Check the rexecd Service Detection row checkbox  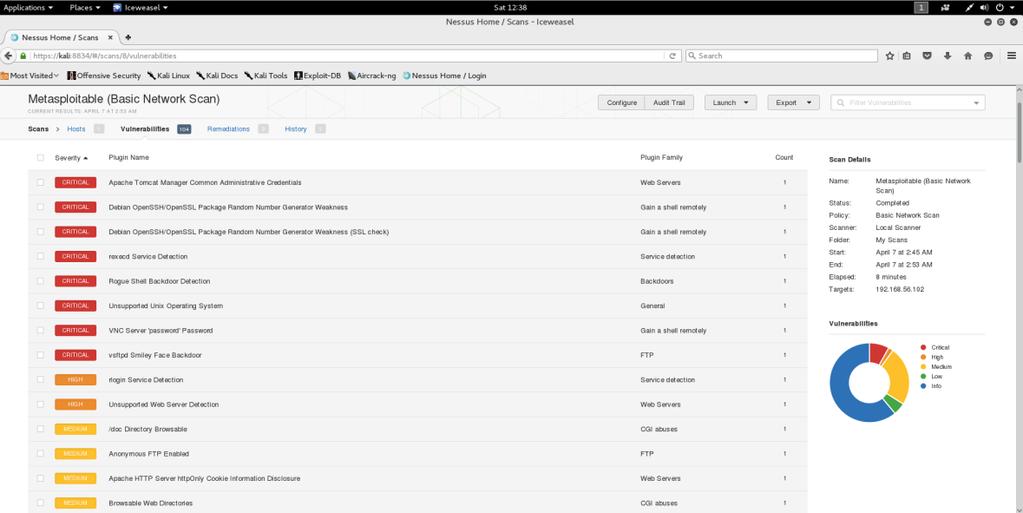point(40,256)
